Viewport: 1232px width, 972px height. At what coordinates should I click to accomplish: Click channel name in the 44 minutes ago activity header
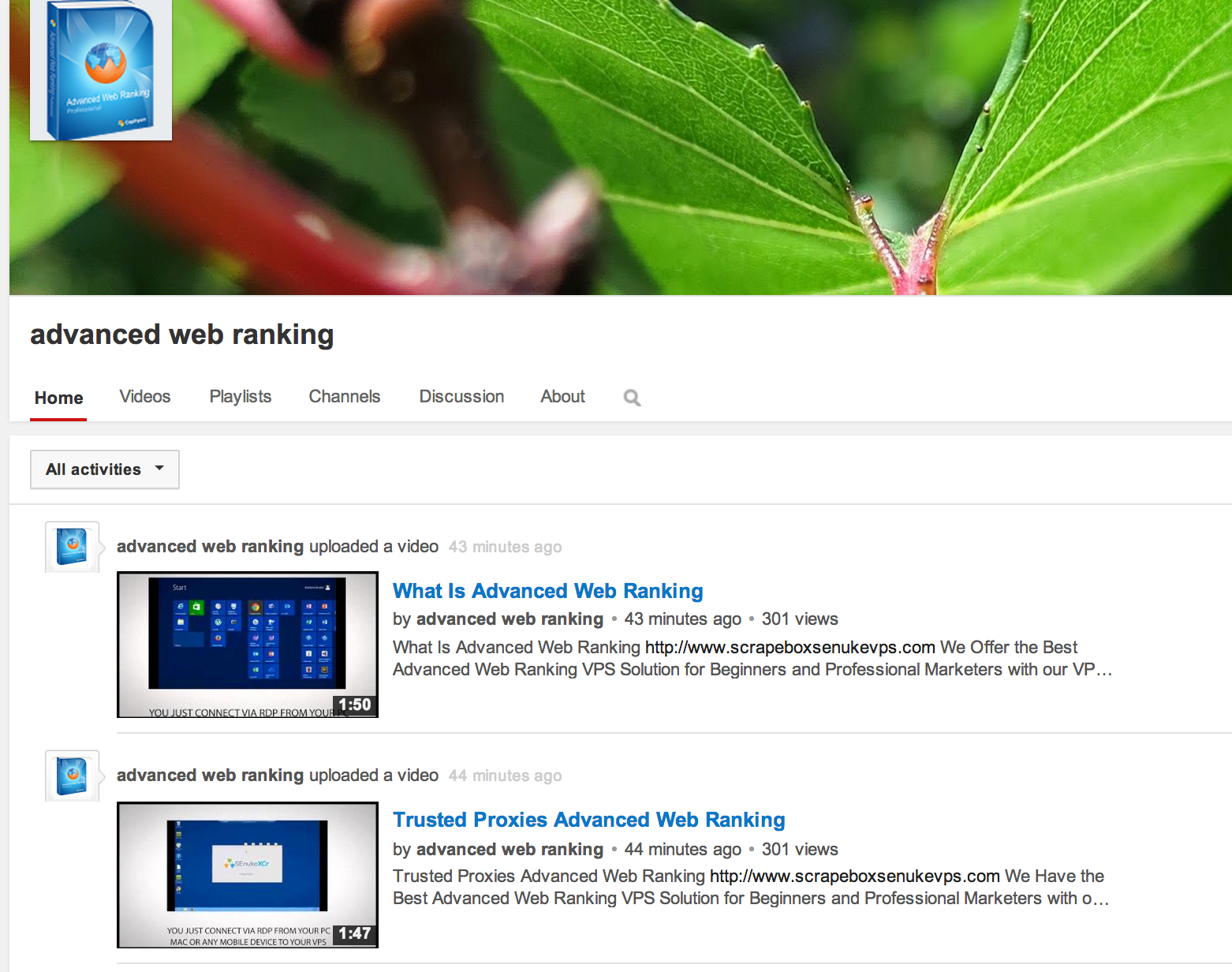point(211,776)
